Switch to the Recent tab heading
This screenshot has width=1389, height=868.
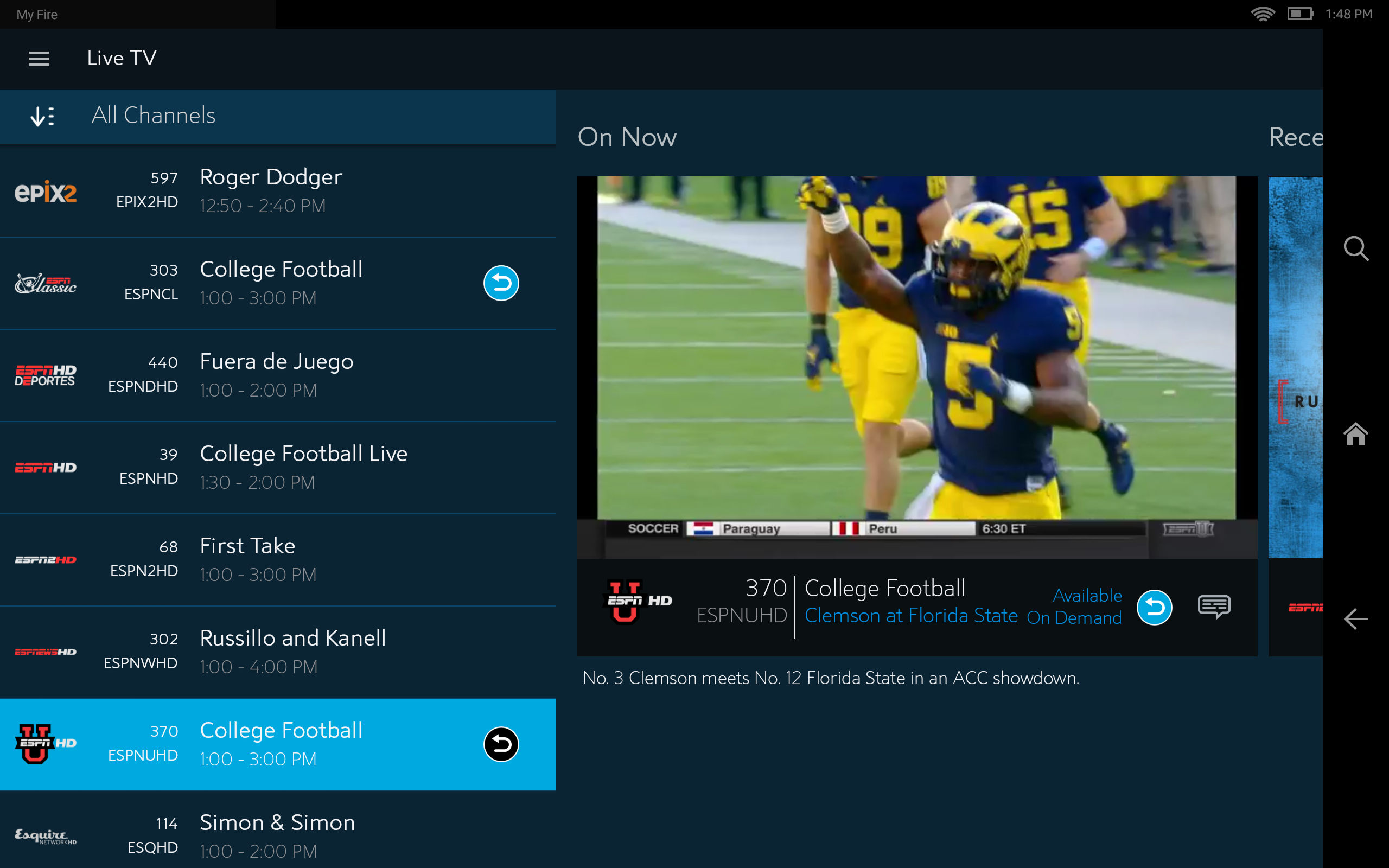[1295, 138]
